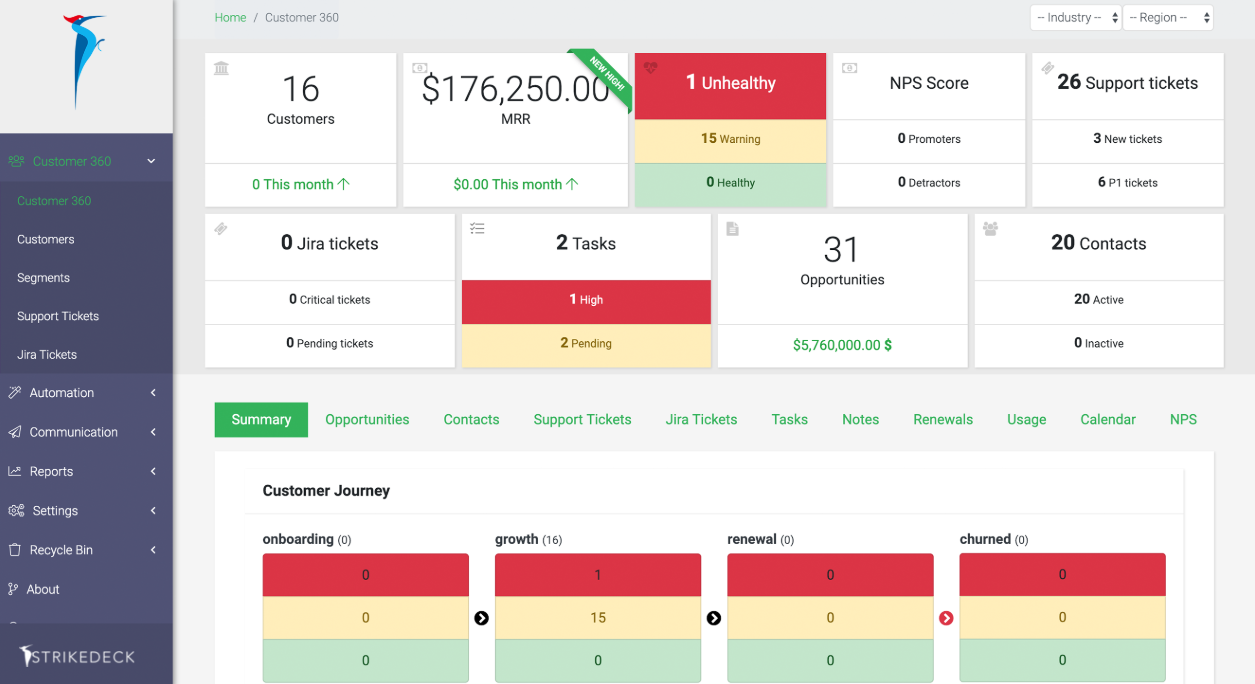
Task: Click the money icon on NPS Score card
Action: [849, 68]
